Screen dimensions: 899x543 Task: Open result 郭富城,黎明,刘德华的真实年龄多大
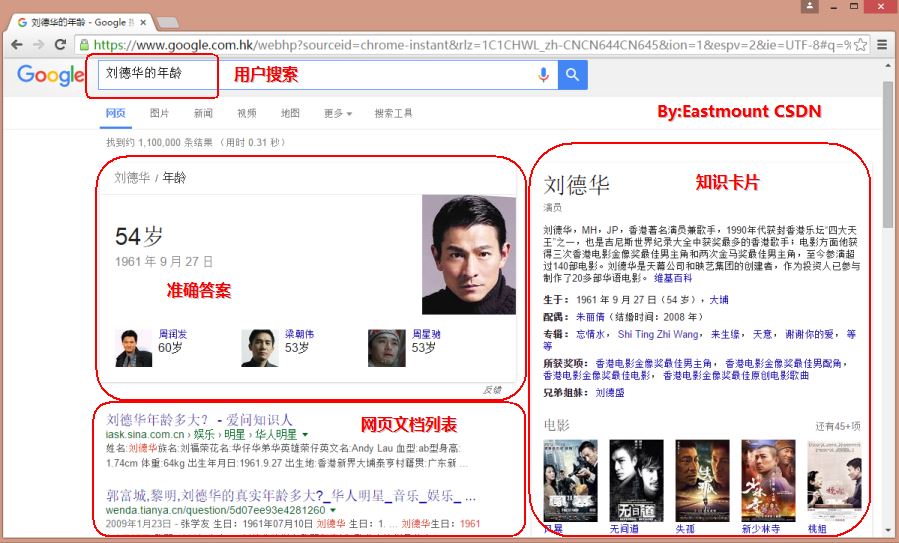(291, 495)
